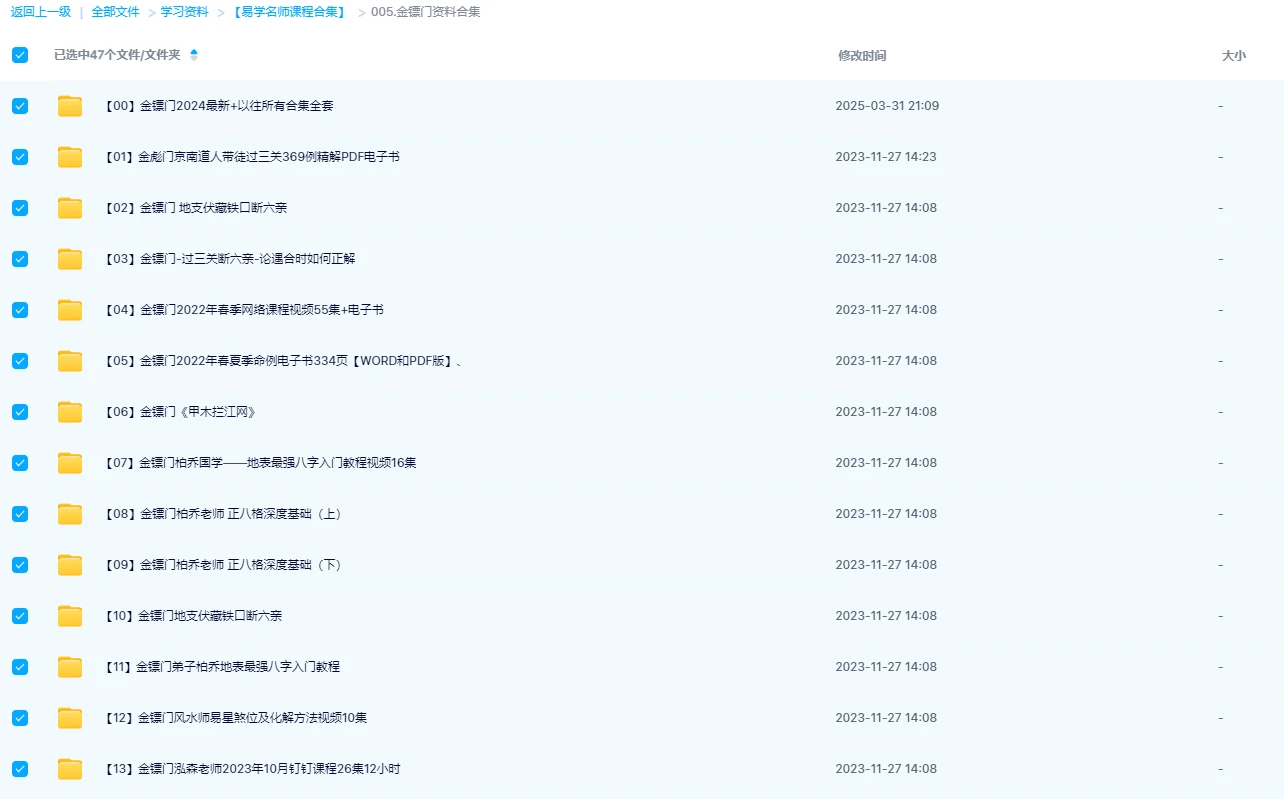The height and width of the screenshot is (799, 1284).
Task: Open 【10】金镖门地支伏藏铁口断六亲 folder name
Action: 193,616
